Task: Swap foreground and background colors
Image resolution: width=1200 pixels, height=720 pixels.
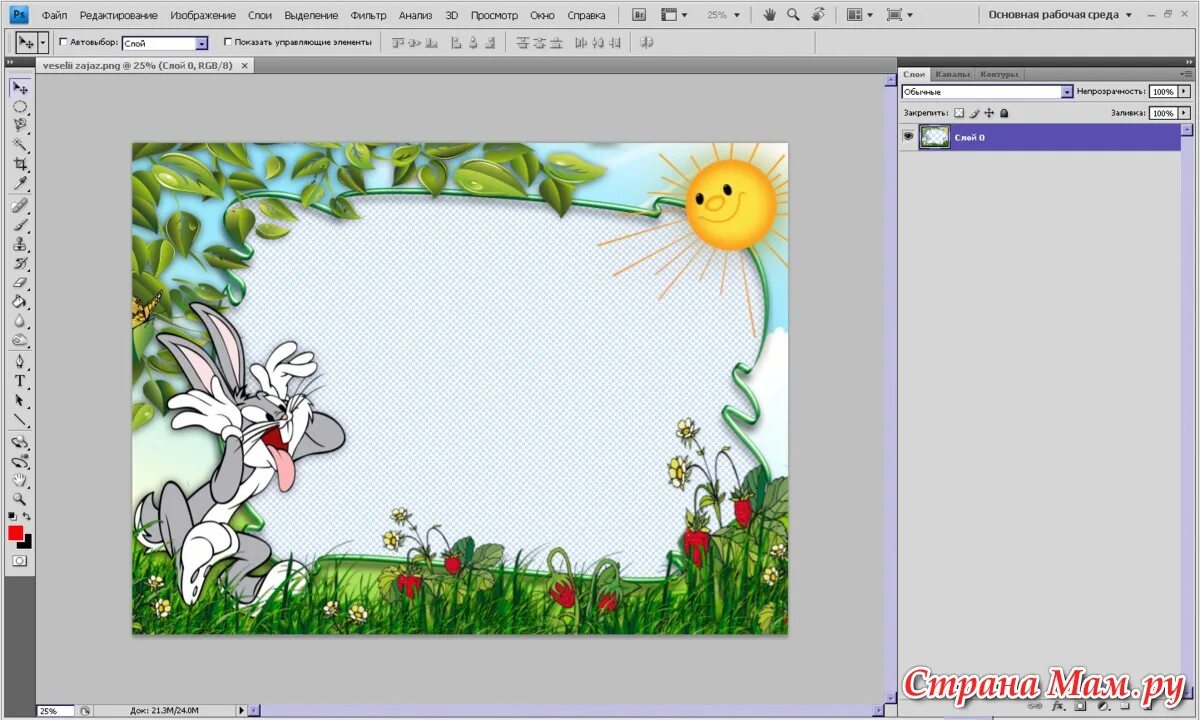Action: [28, 517]
